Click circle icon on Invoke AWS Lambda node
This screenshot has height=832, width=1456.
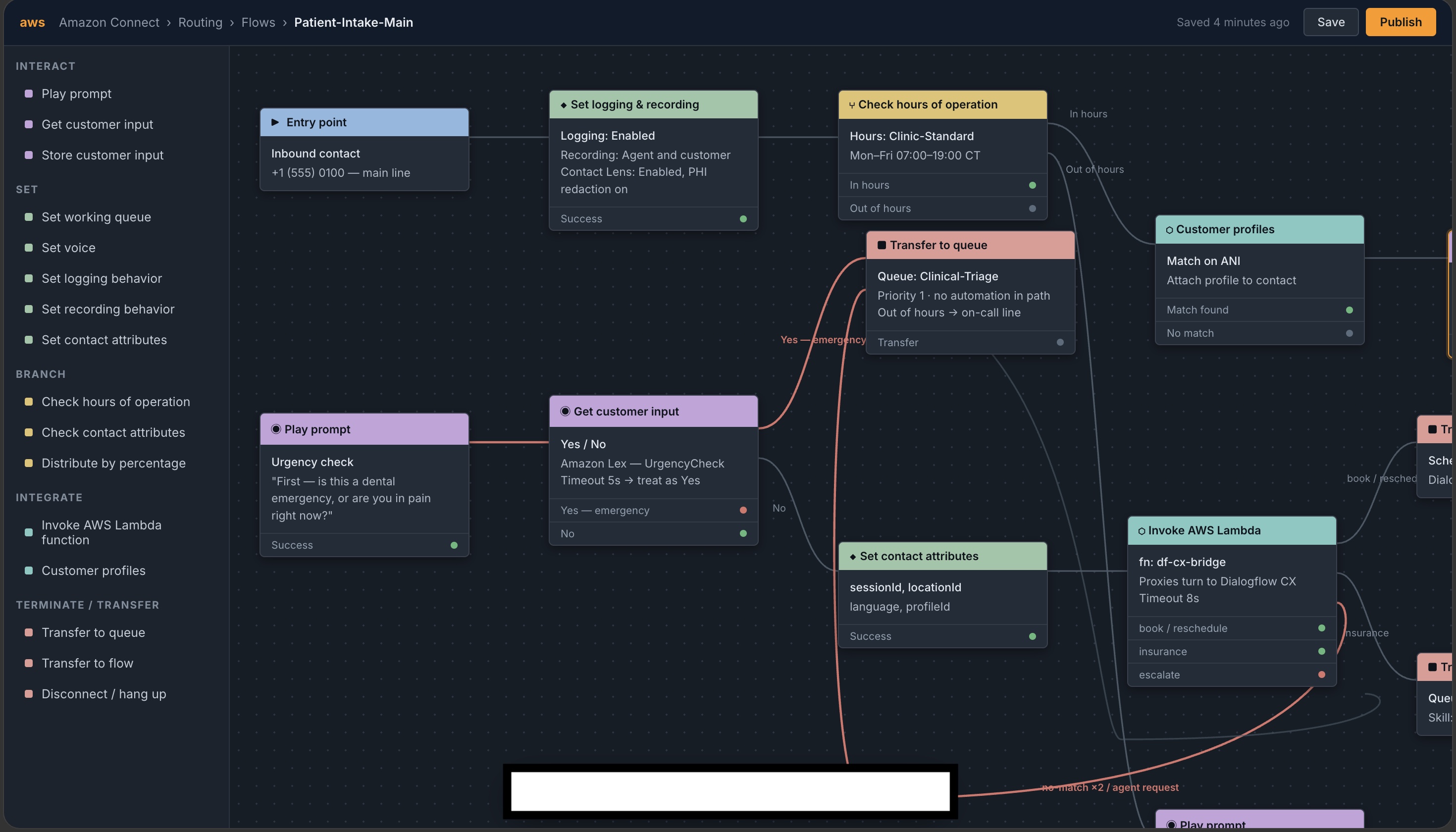1142,531
